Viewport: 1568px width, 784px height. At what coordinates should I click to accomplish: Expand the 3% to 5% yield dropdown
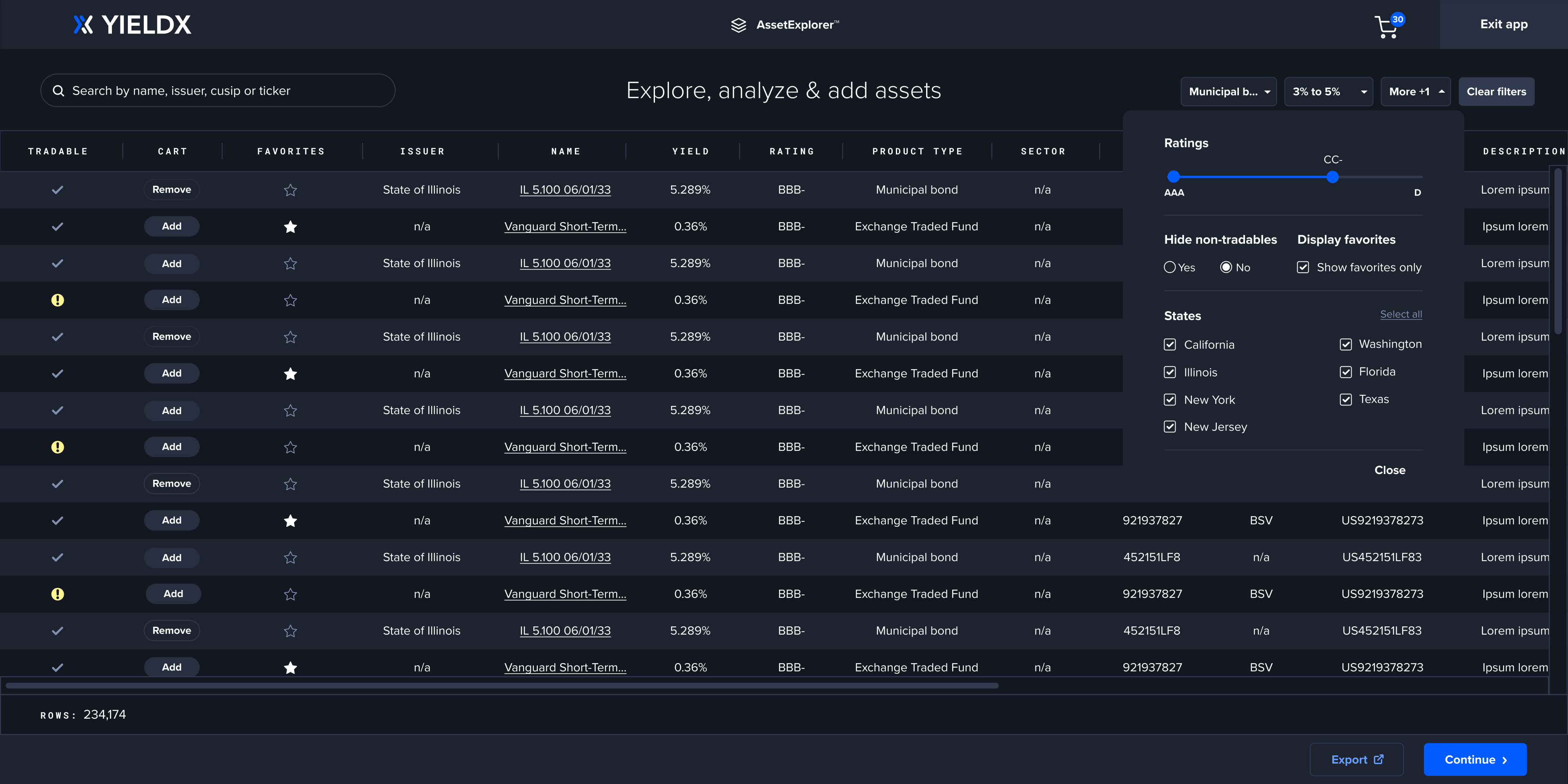point(1328,91)
